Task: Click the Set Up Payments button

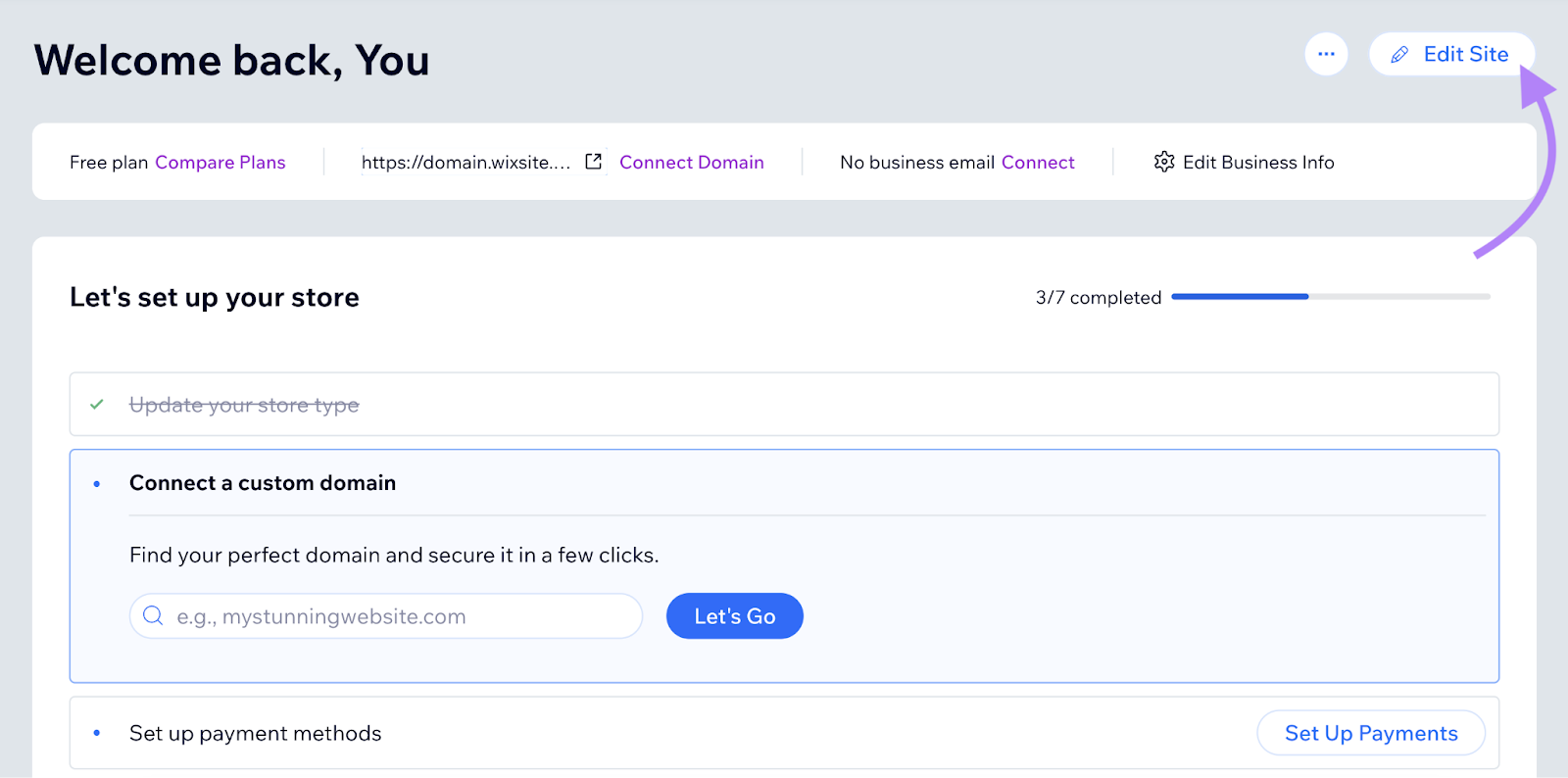Action: tap(1370, 733)
